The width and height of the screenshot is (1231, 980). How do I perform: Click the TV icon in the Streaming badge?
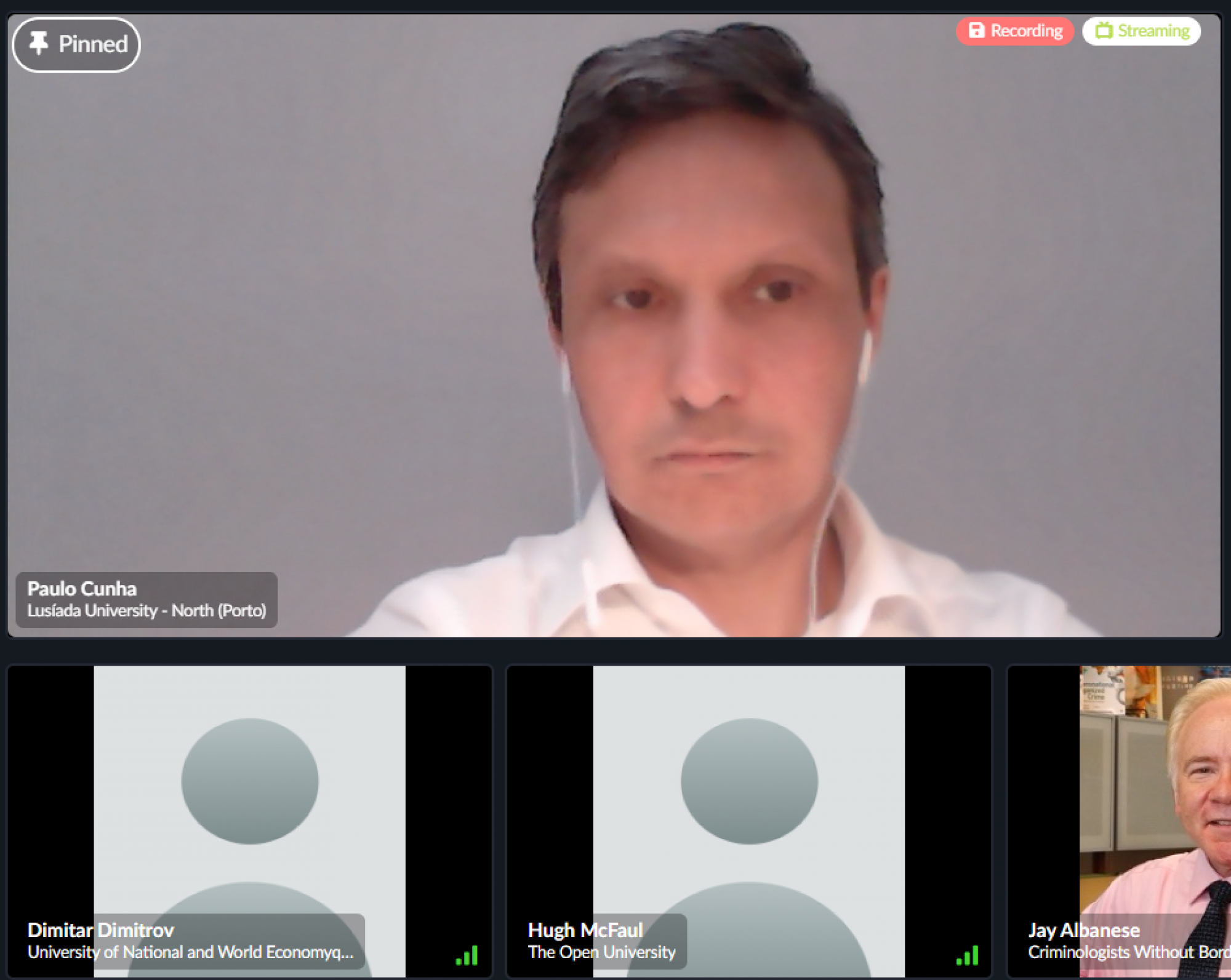(x=1104, y=30)
